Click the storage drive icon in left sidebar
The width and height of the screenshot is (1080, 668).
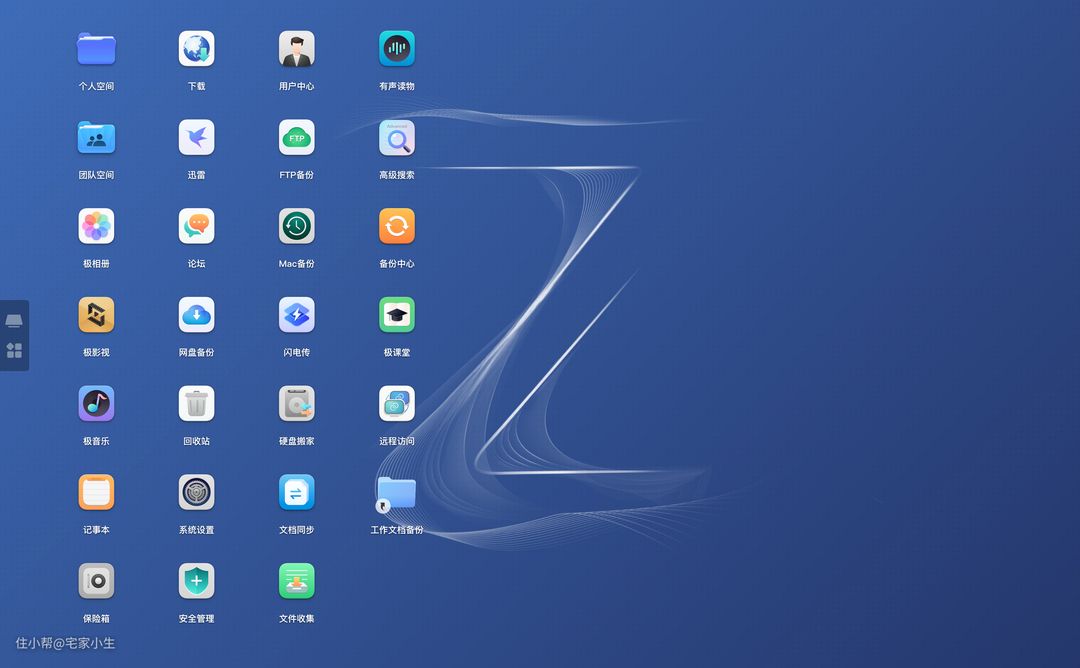click(x=14, y=321)
